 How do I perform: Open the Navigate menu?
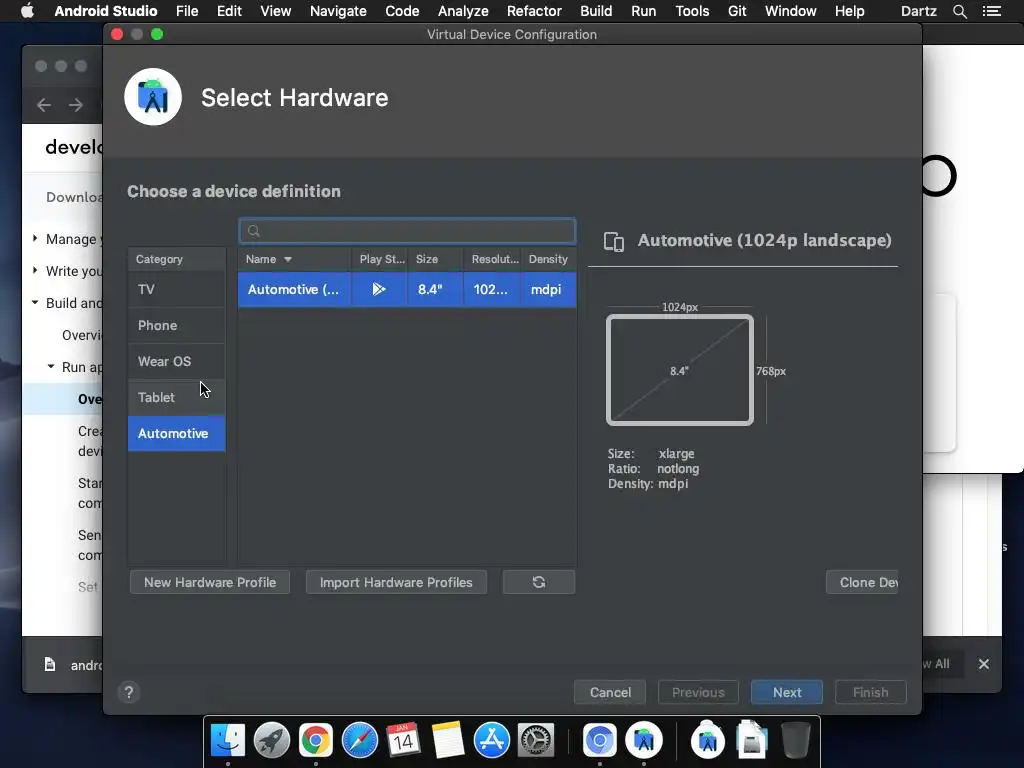pyautogui.click(x=338, y=11)
